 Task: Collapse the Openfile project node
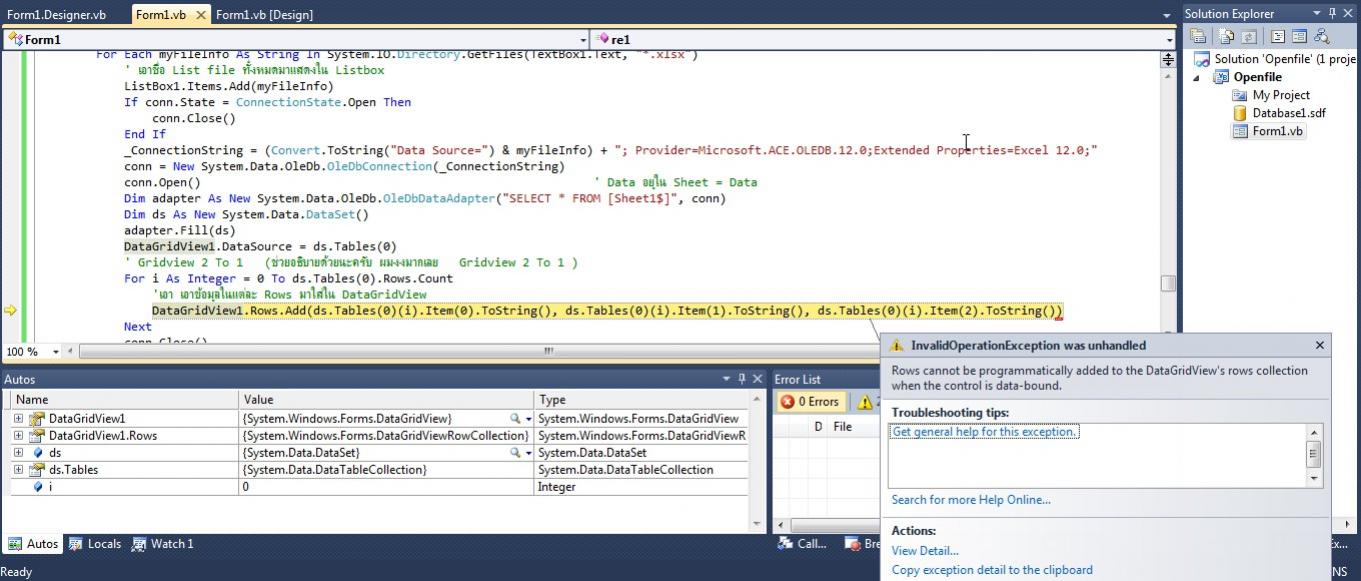click(1197, 77)
